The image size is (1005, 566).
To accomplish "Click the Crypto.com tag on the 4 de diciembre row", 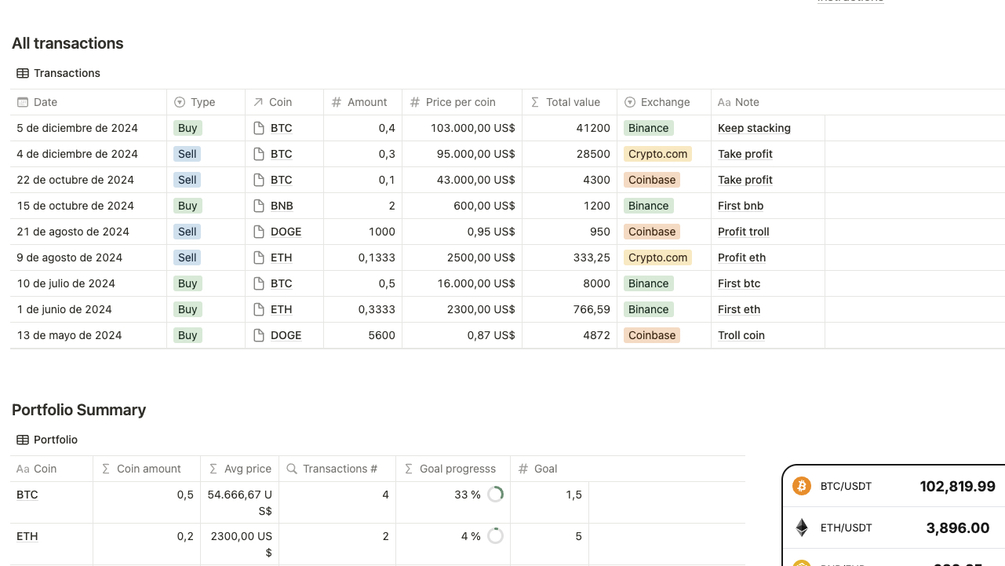I will click(x=657, y=154).
